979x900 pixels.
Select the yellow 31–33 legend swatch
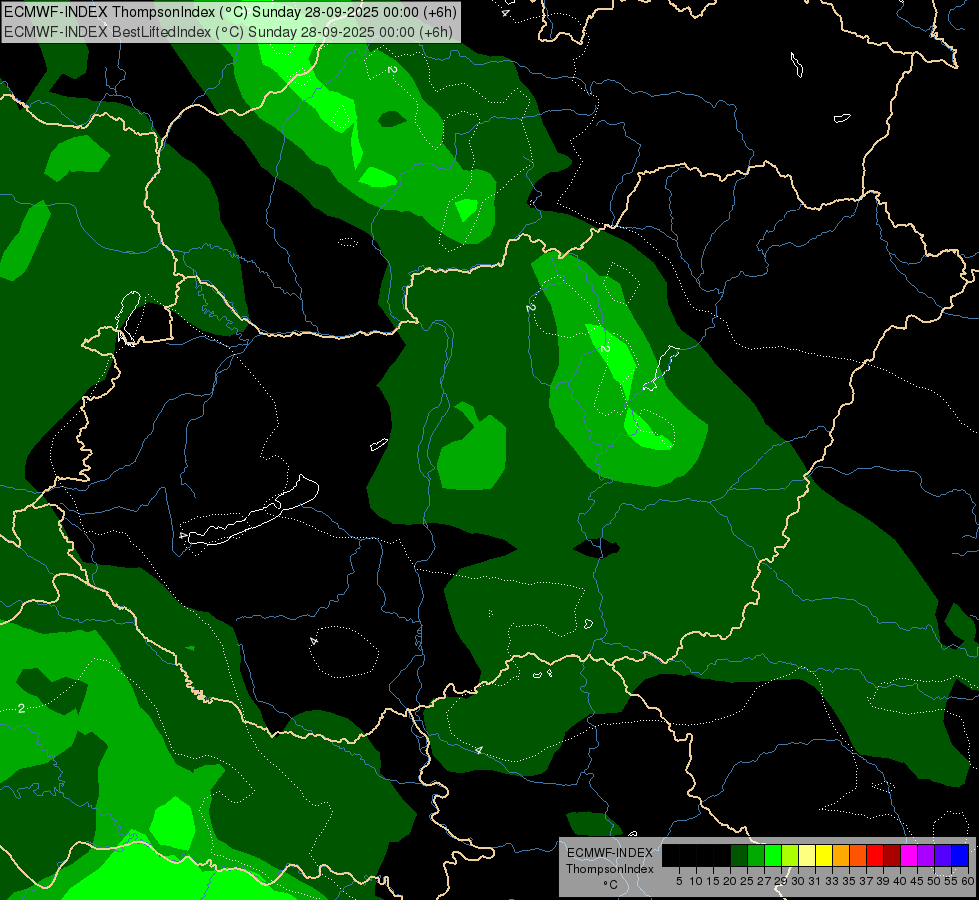(x=824, y=855)
